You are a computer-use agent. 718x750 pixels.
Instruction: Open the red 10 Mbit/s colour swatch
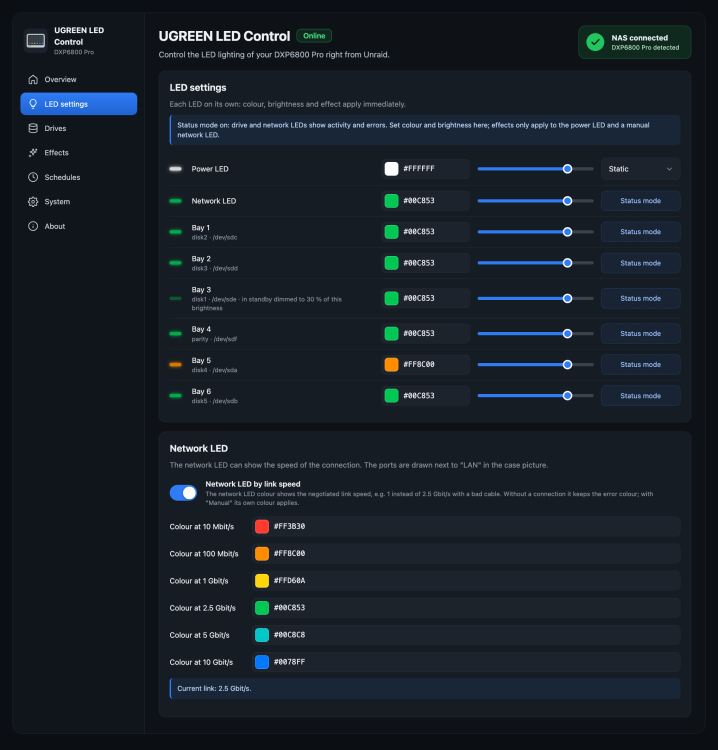(x=262, y=526)
